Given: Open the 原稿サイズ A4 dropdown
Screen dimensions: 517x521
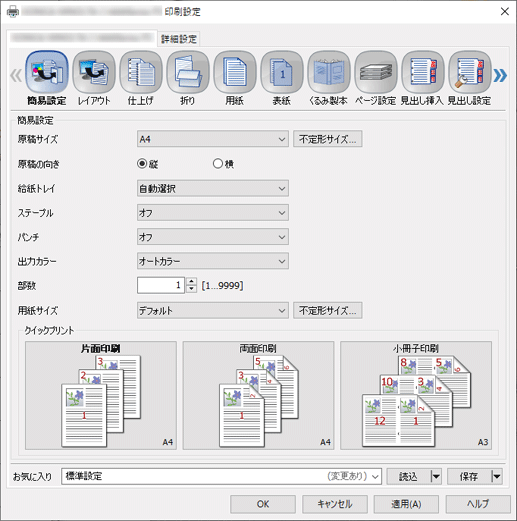Looking at the screenshot, I should point(213,139).
